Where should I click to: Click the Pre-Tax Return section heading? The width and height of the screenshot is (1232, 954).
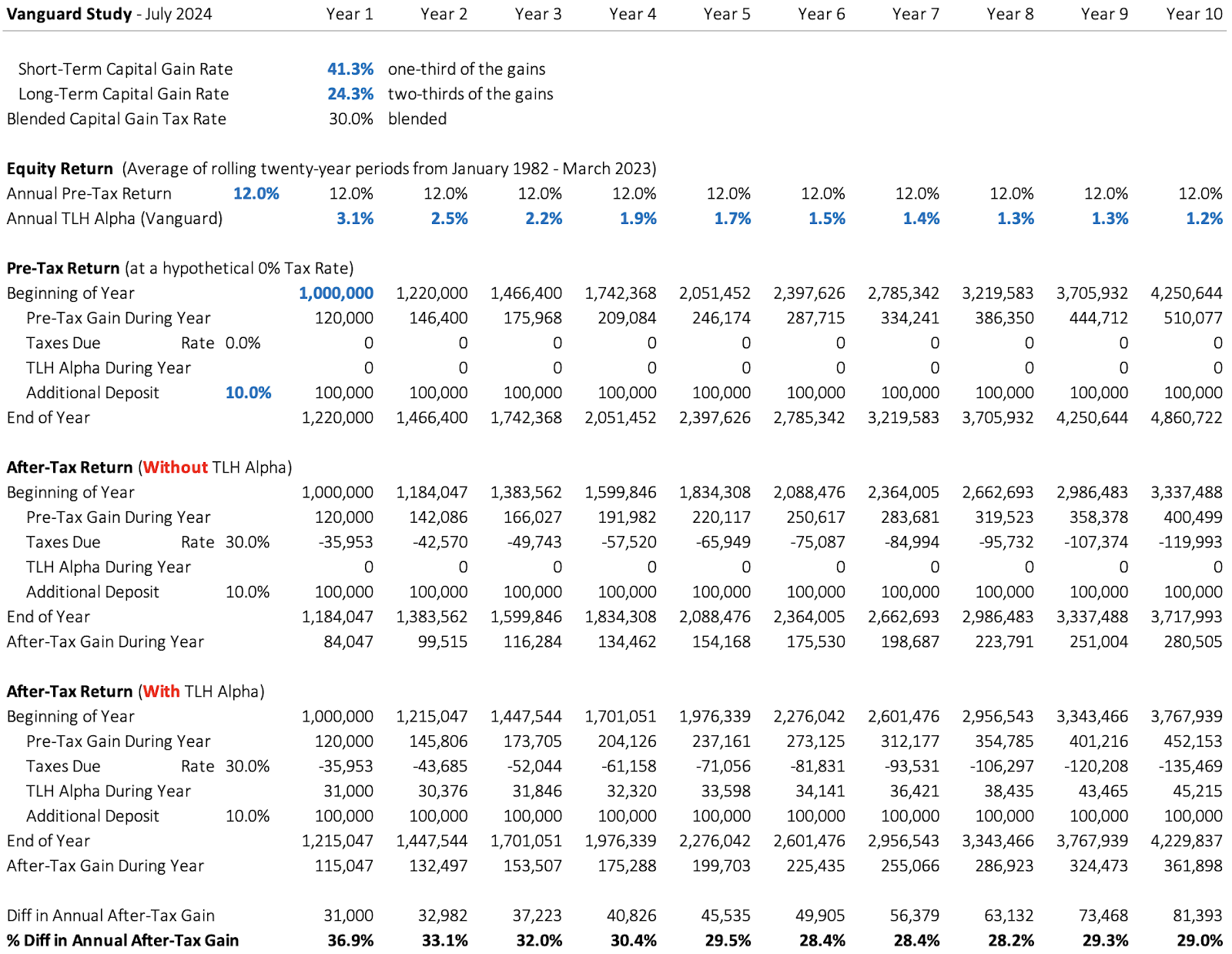coord(63,268)
